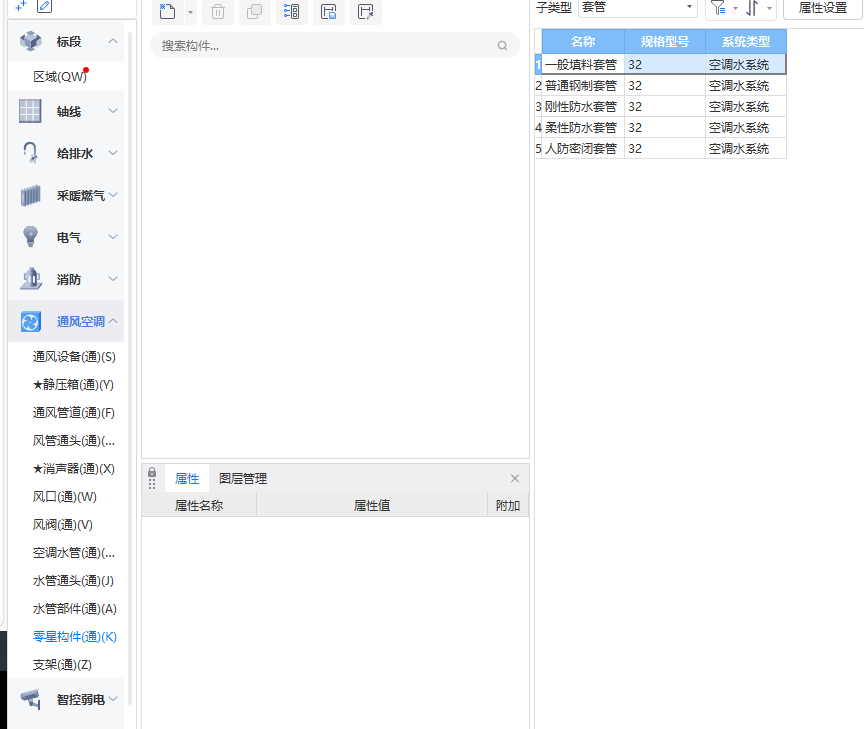Image resolution: width=864 pixels, height=729 pixels.
Task: Click the save component library icon
Action: tap(328, 11)
